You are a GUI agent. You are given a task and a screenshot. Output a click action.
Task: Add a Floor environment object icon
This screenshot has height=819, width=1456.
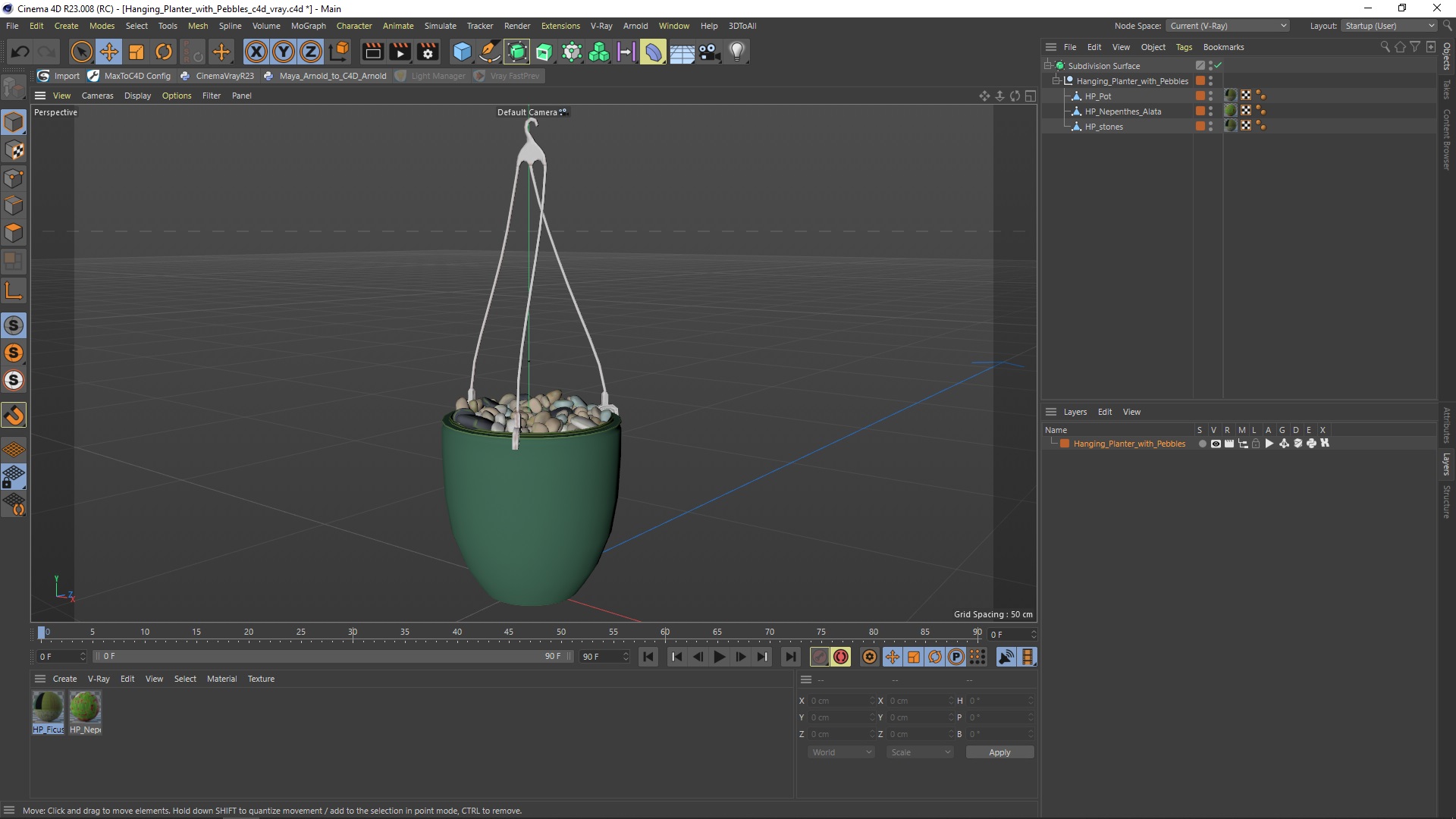[x=682, y=52]
